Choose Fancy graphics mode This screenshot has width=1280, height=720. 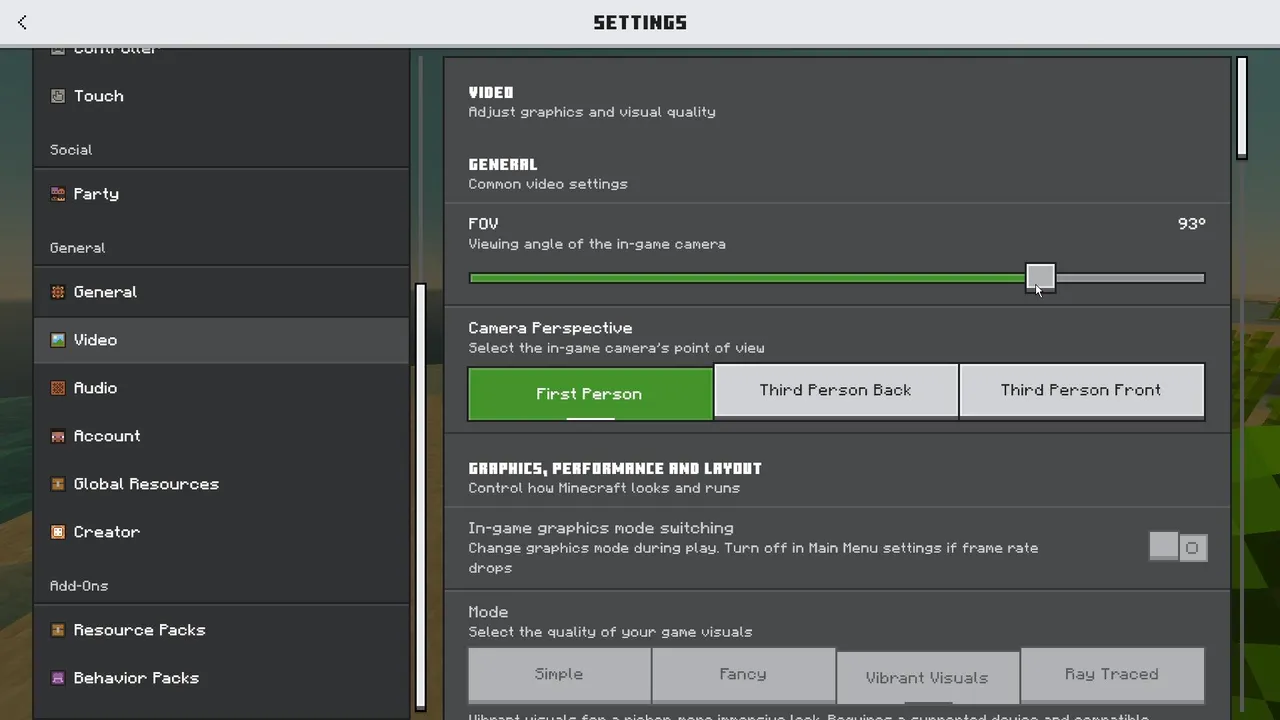click(x=743, y=675)
